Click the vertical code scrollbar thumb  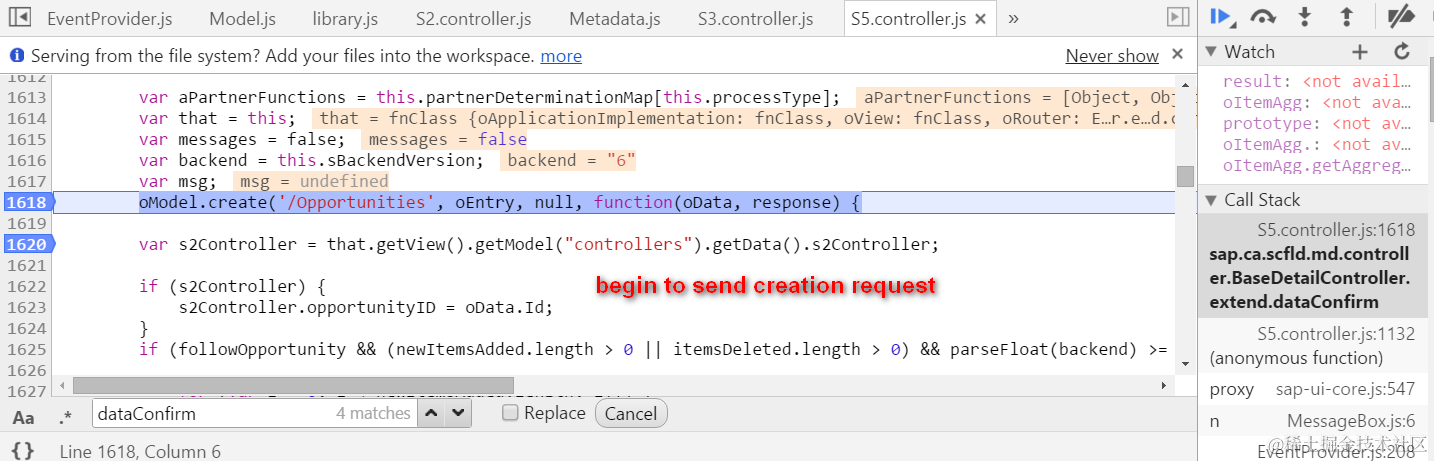(1185, 176)
